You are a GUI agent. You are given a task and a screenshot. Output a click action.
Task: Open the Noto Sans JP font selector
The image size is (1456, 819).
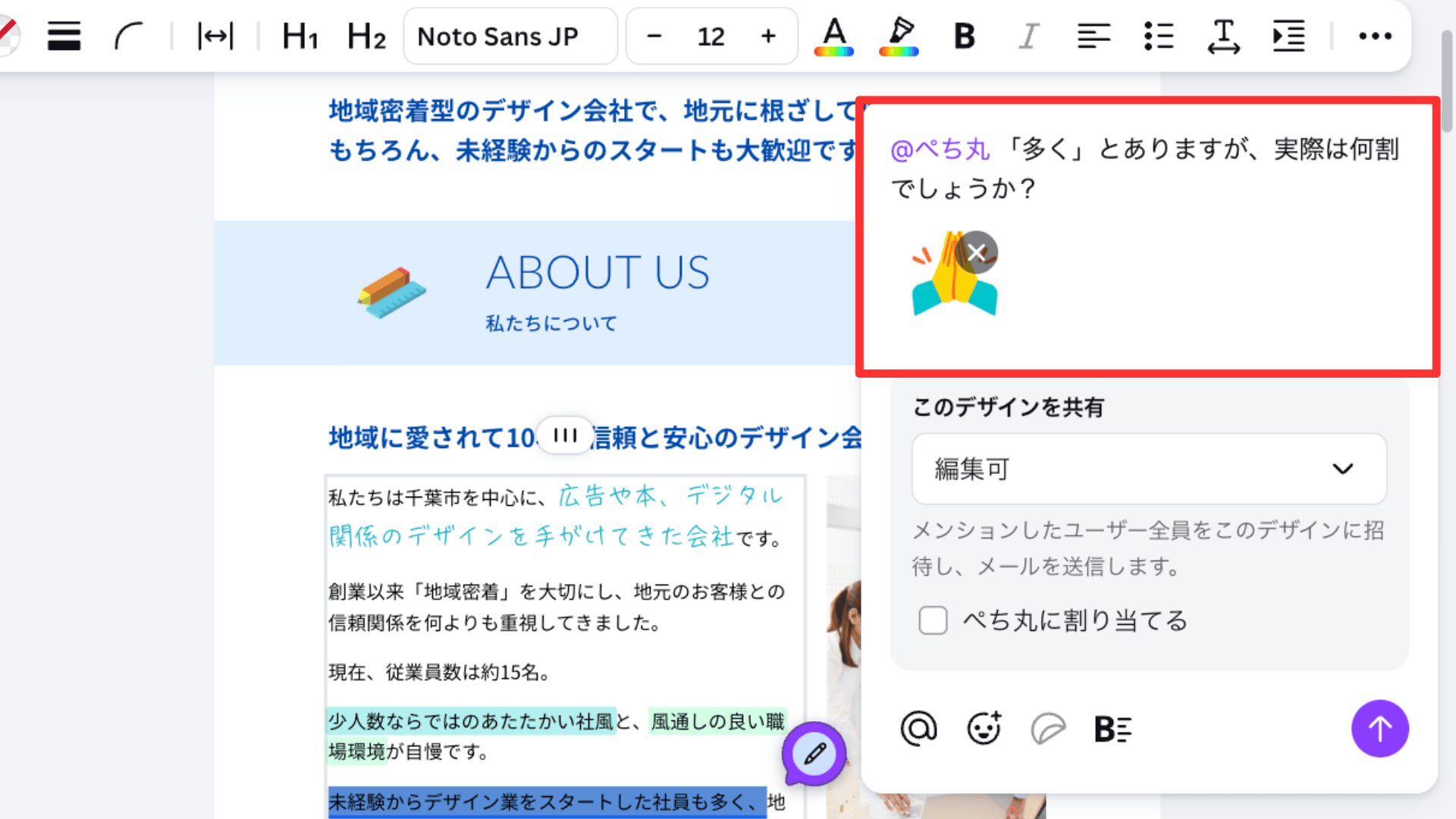(x=510, y=36)
